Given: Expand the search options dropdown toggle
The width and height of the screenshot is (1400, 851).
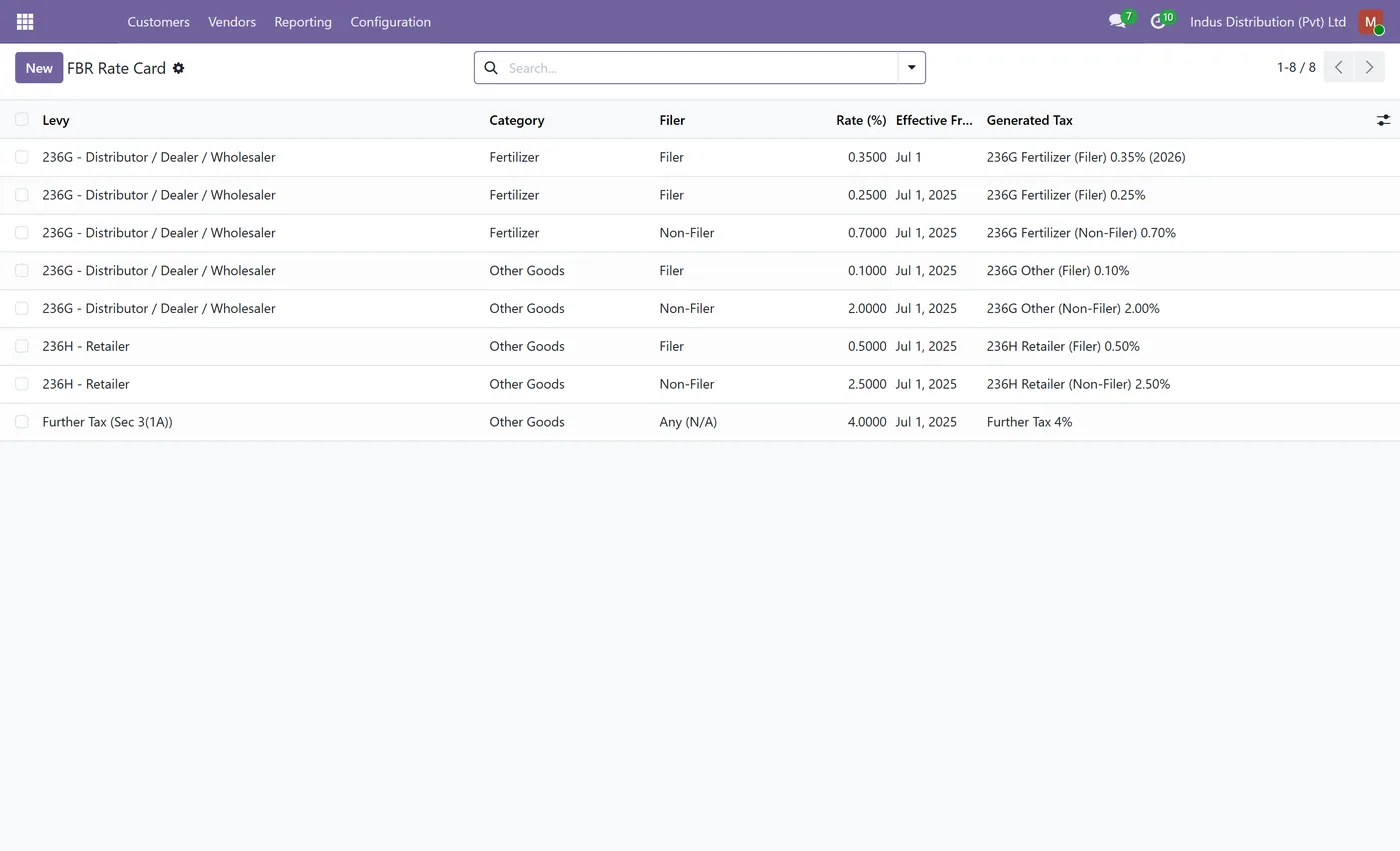Looking at the screenshot, I should (x=911, y=68).
